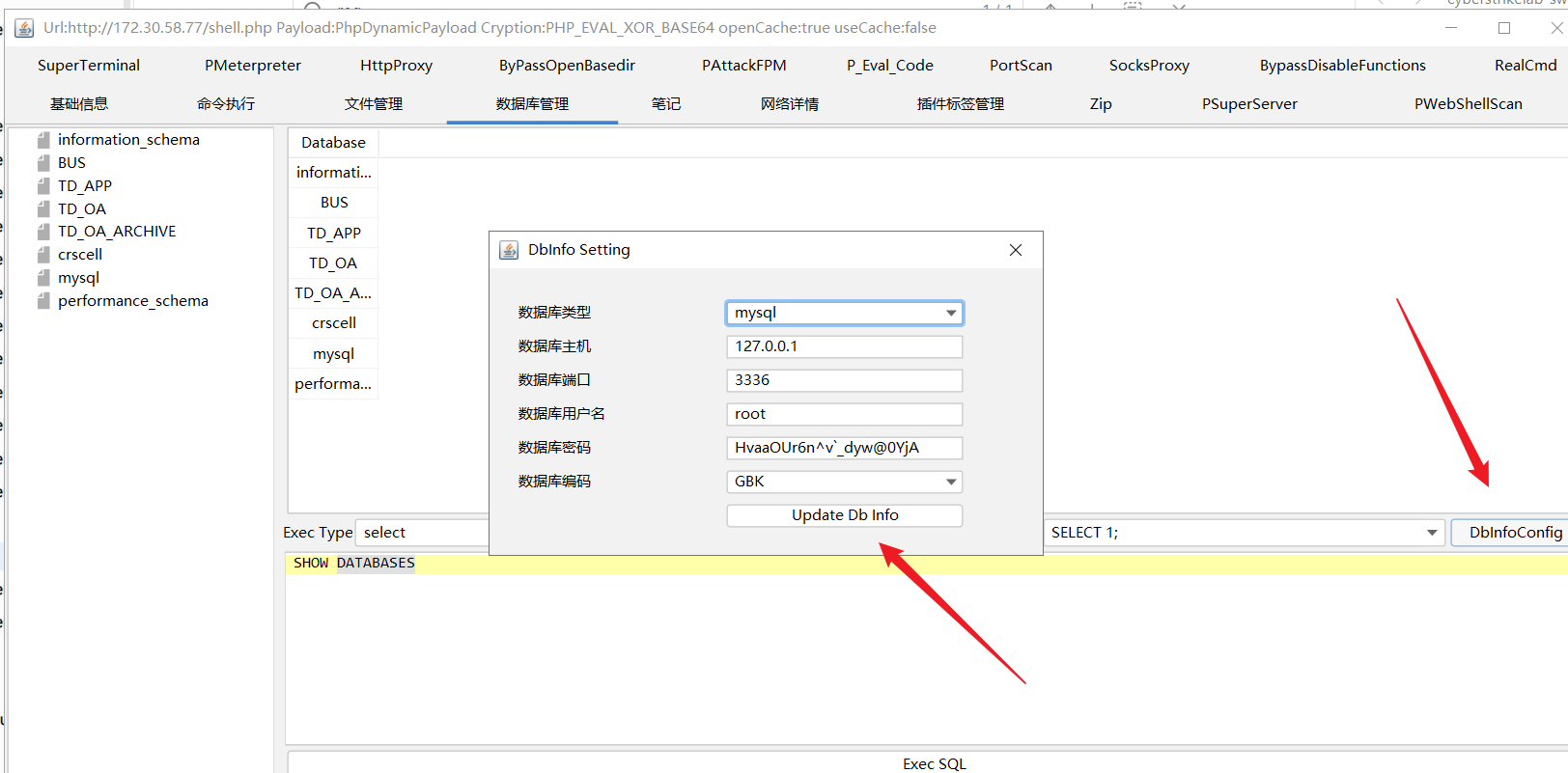Select the TD_OA_A... row in result table
Screen dimensions: 1568x773
click(333, 292)
